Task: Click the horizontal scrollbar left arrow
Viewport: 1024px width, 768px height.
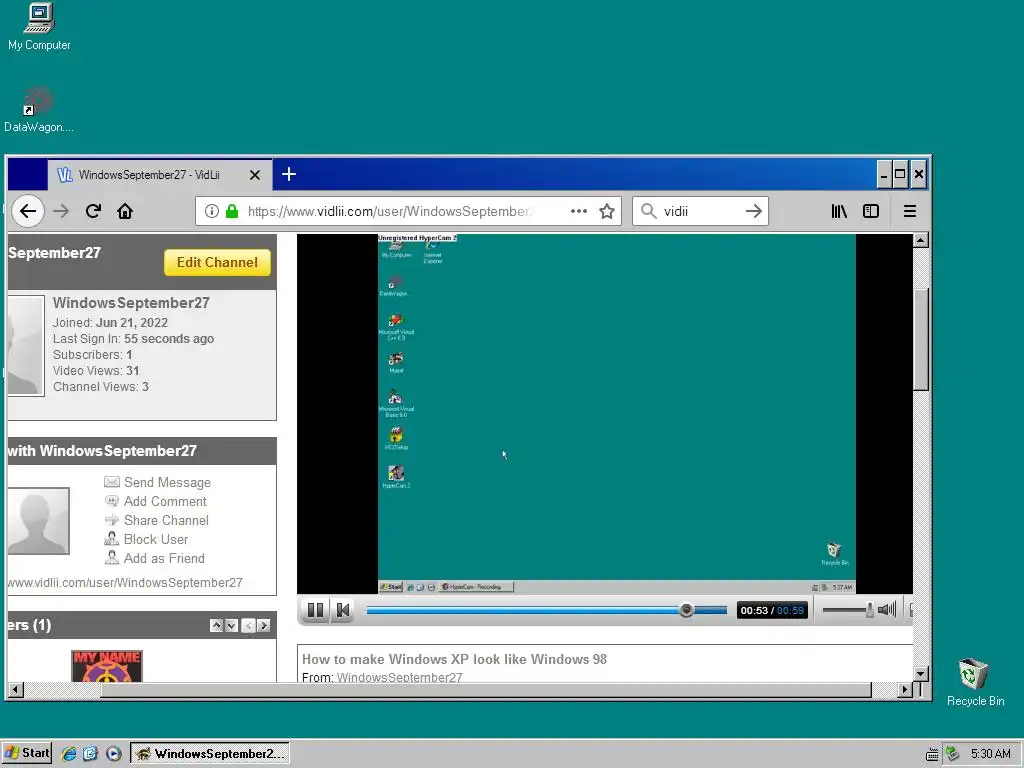Action: [16, 690]
